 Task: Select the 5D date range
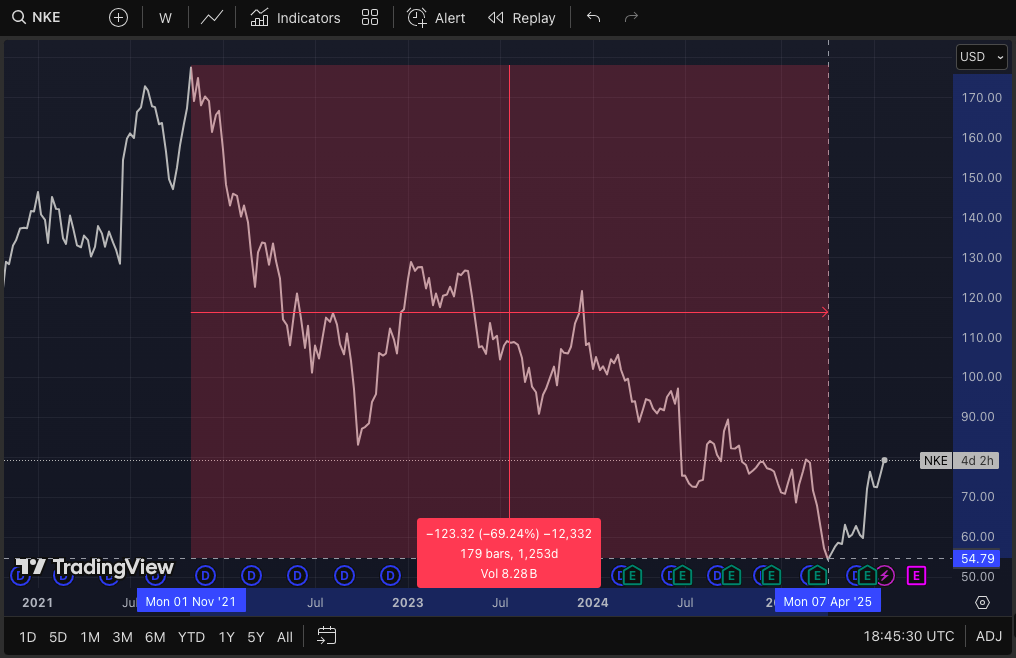click(x=58, y=637)
